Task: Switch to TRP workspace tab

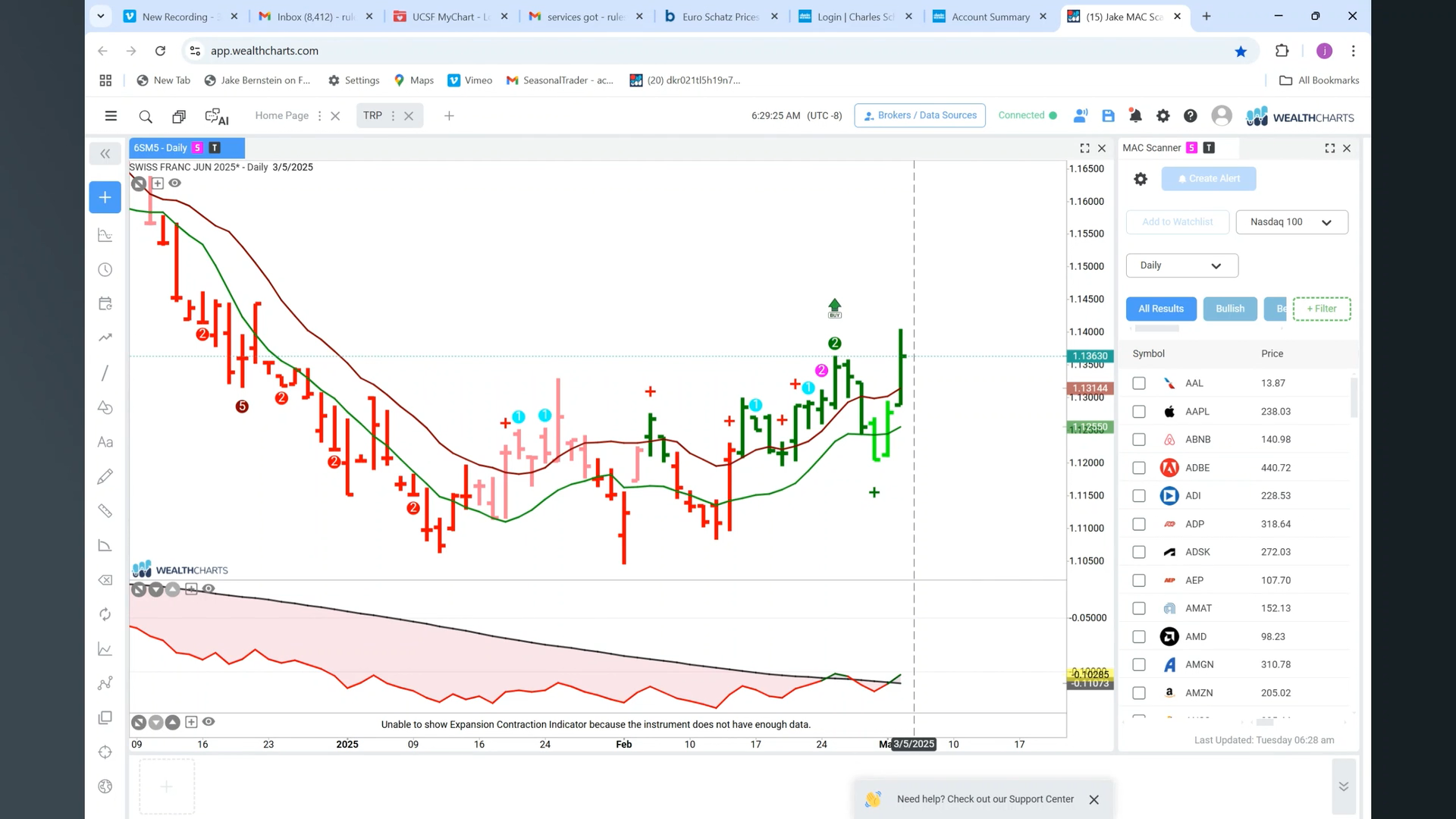Action: (372, 115)
